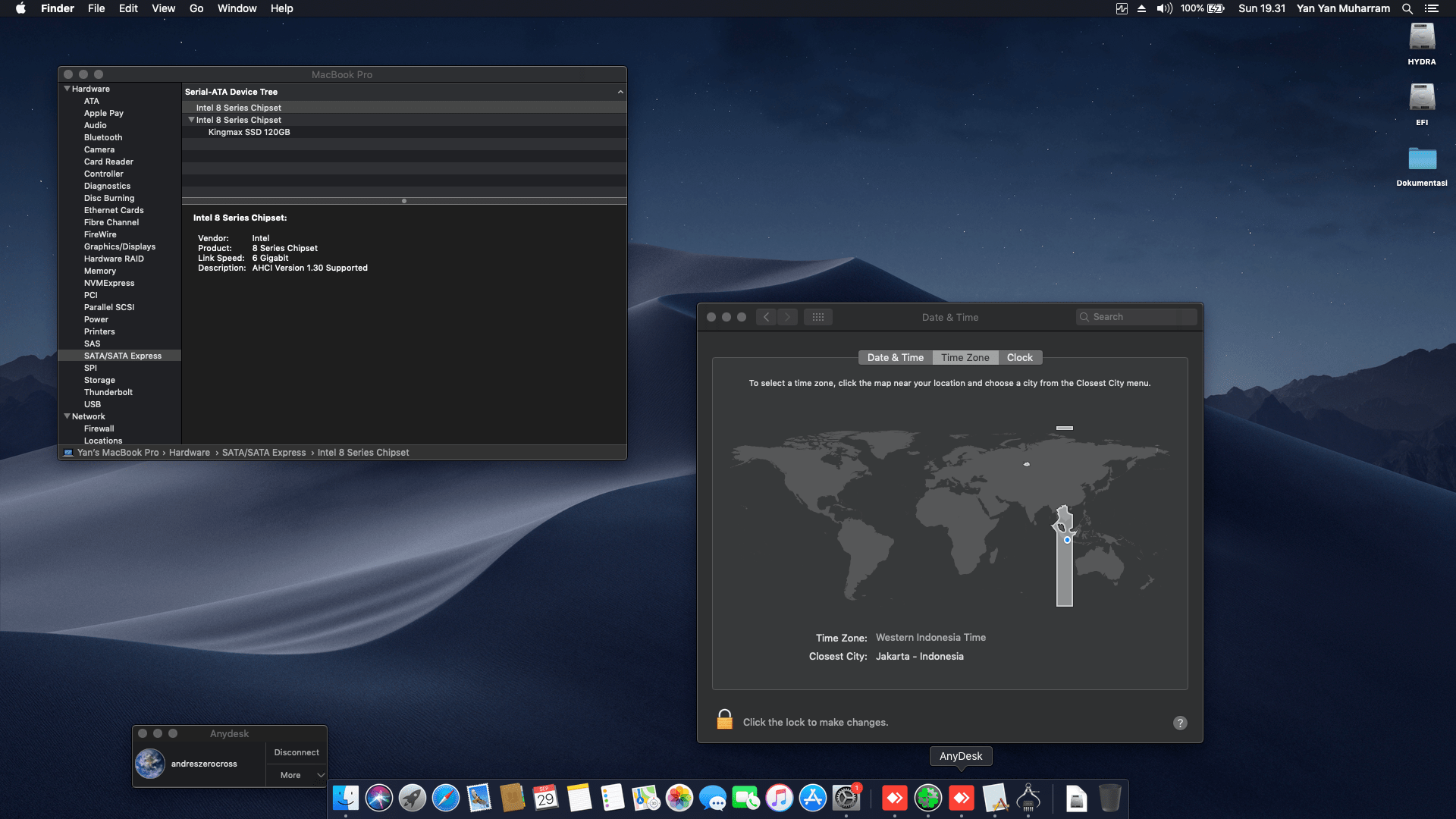The image size is (1456, 819).
Task: Select the Kingmax SSD 120GB device row
Action: pos(249,132)
